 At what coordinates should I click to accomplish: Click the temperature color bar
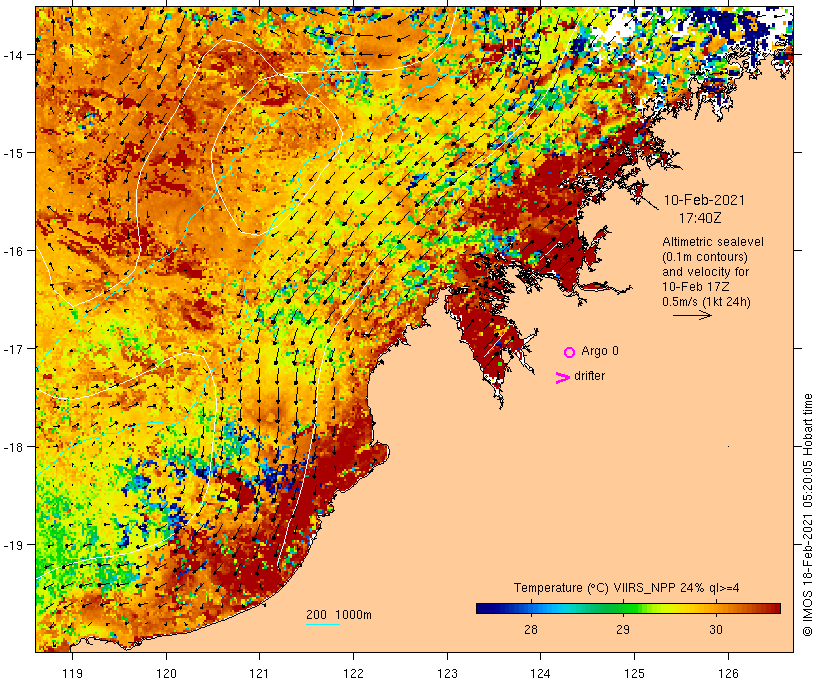coord(628,608)
